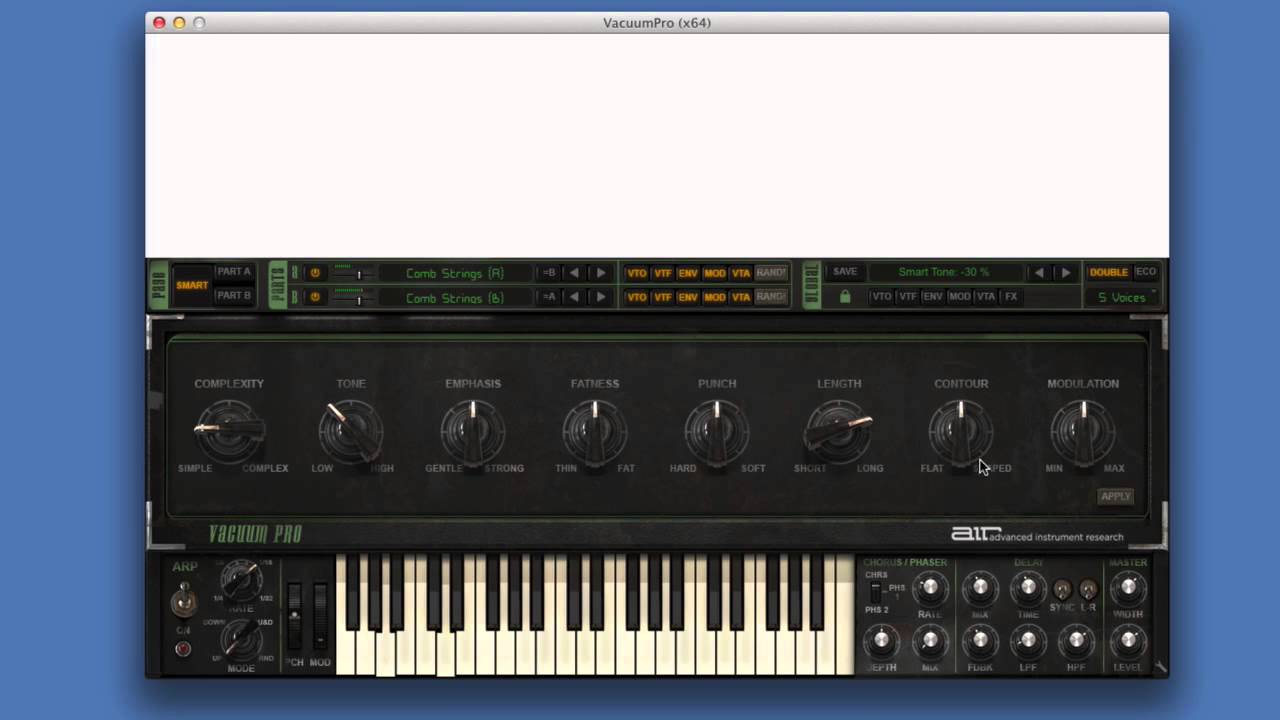Click the Master Level knob
1280x720 pixels.
tap(1128, 641)
